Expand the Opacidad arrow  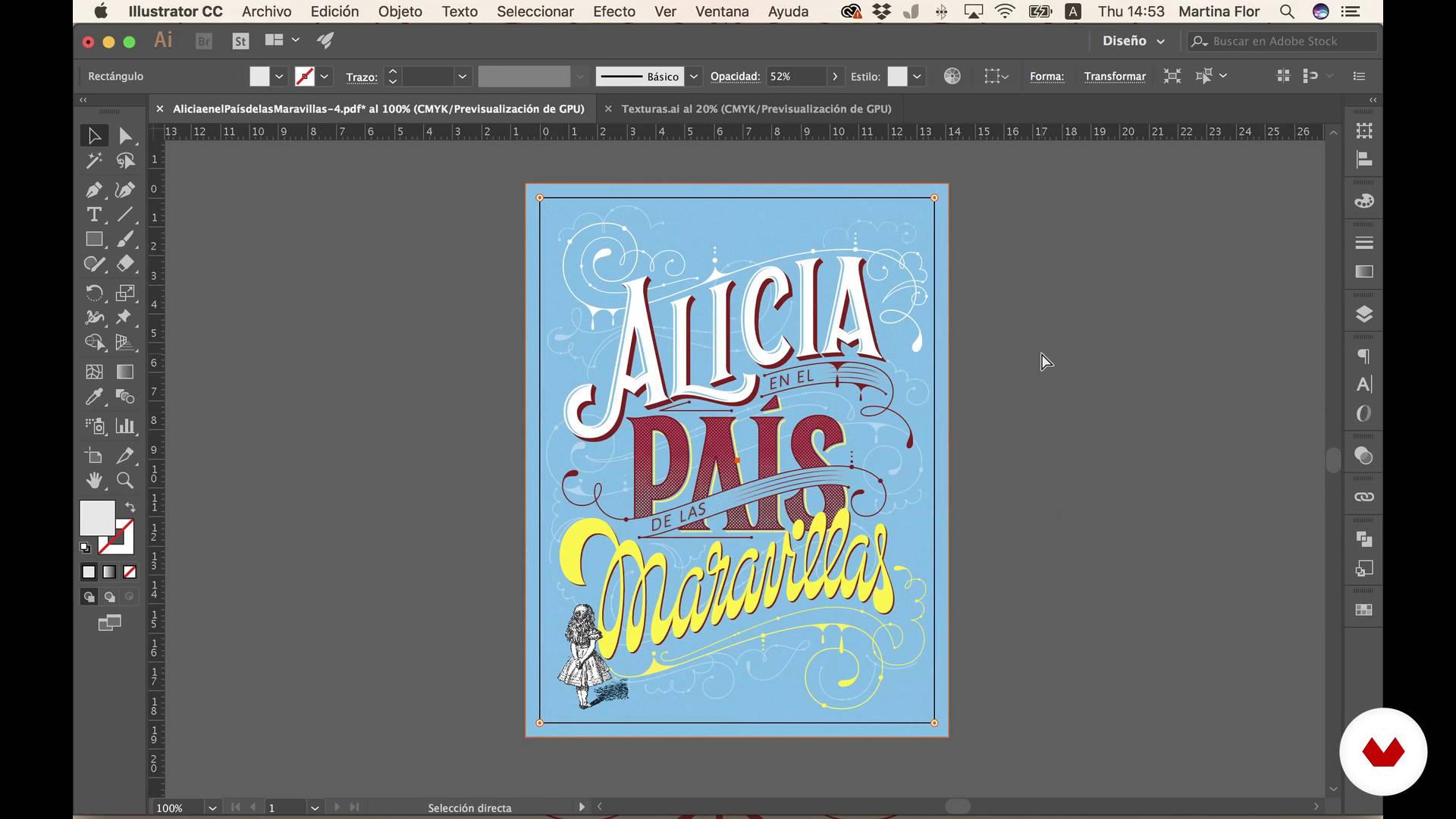click(x=835, y=77)
